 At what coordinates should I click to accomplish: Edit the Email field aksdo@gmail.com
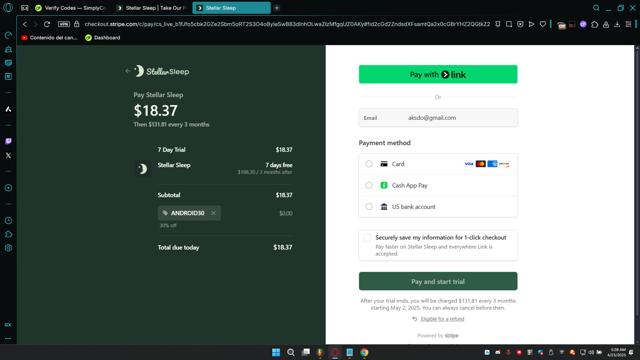tap(438, 118)
